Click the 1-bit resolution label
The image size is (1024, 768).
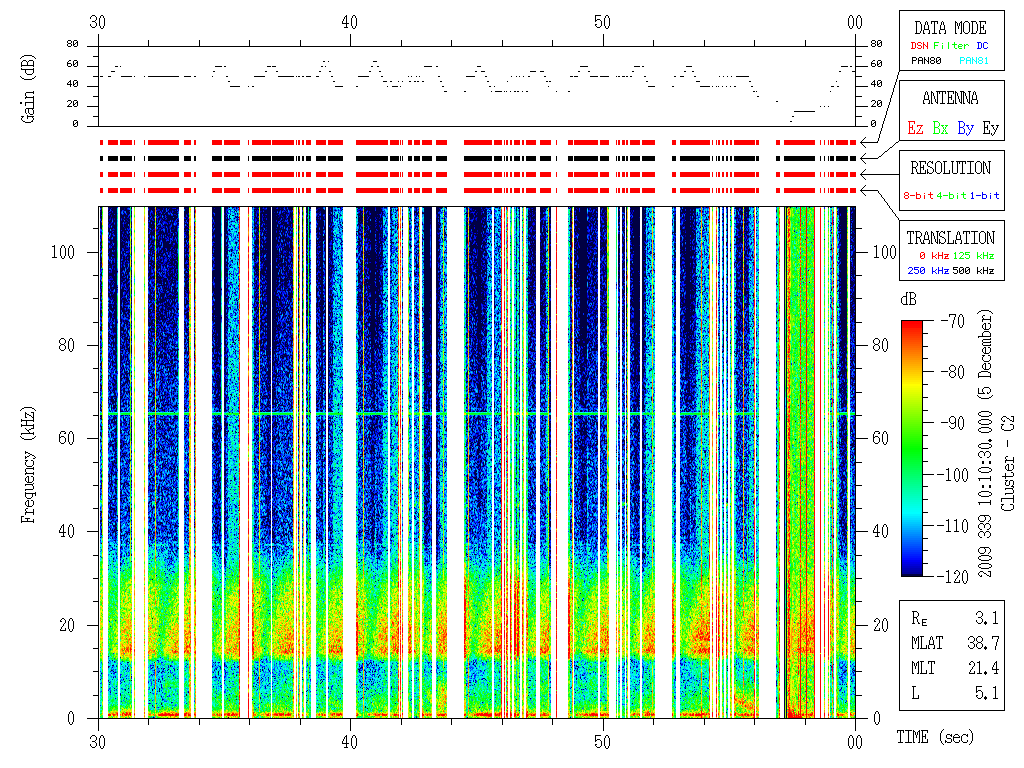point(984,196)
